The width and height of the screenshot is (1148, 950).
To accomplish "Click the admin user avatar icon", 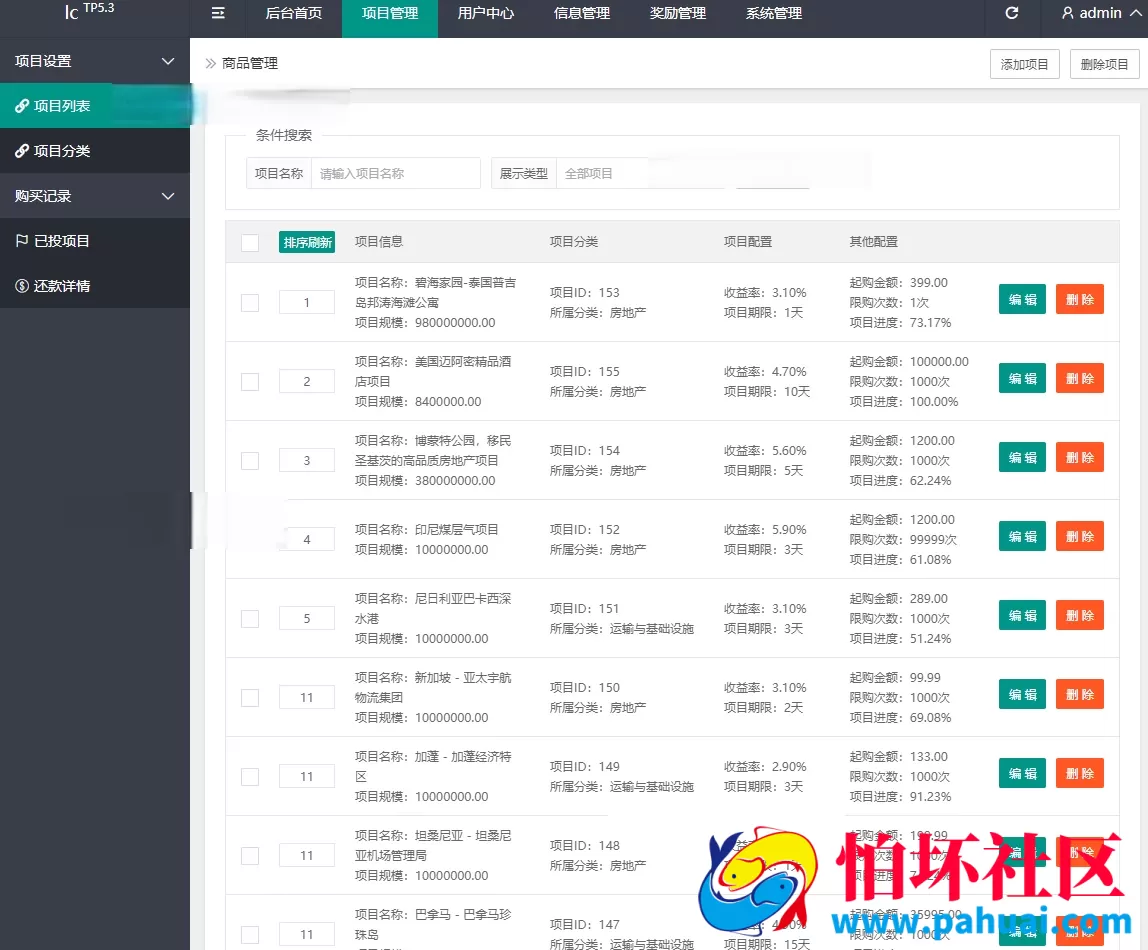I will pyautogui.click(x=1067, y=13).
